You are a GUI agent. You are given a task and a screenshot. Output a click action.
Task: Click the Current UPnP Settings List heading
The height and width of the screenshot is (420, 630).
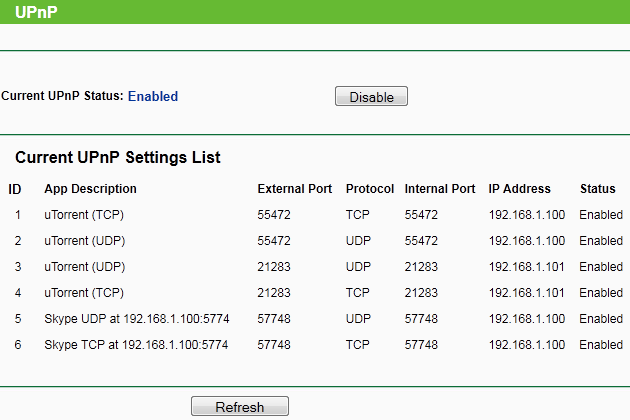point(118,158)
